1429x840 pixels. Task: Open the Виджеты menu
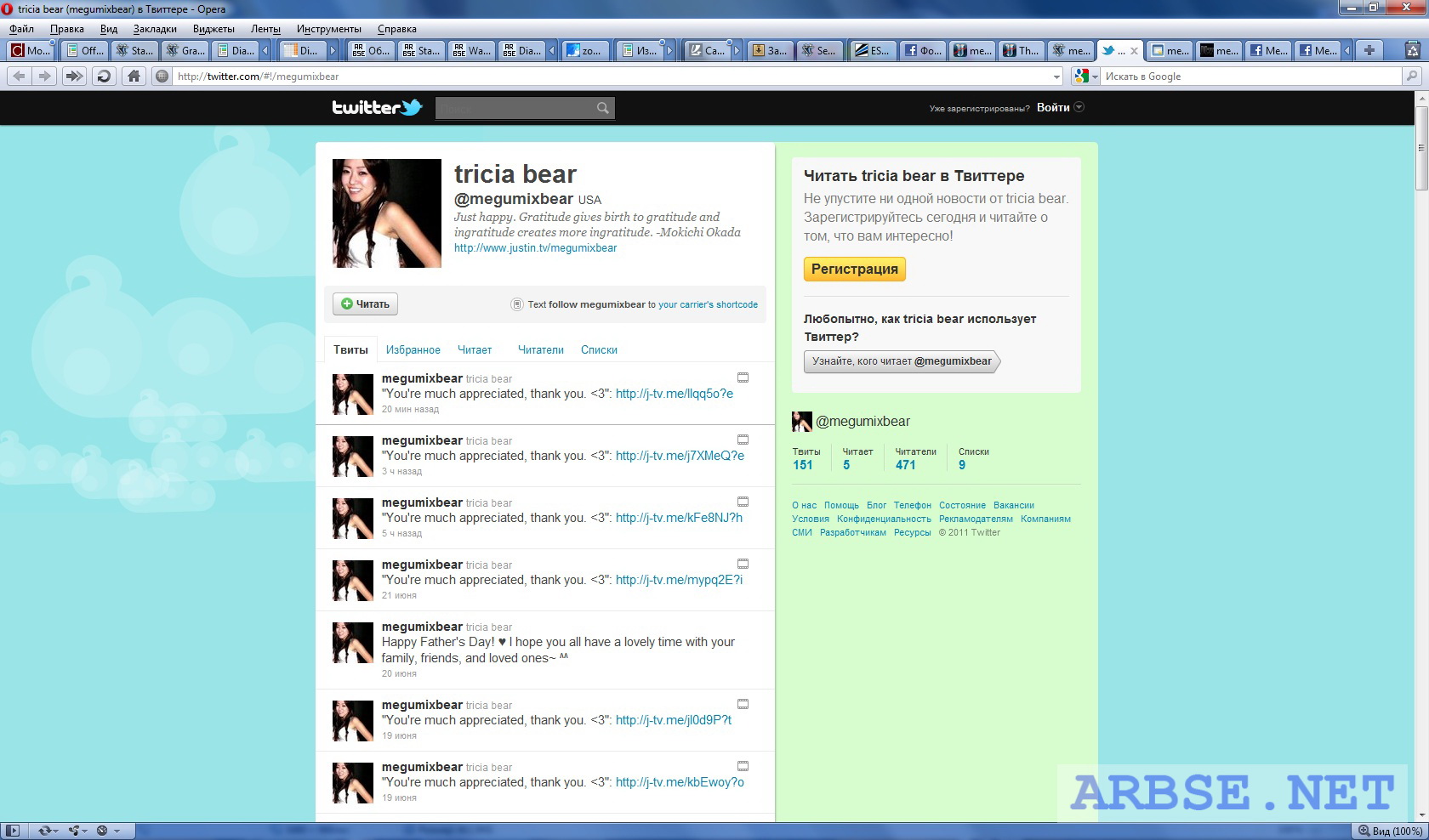pos(213,29)
